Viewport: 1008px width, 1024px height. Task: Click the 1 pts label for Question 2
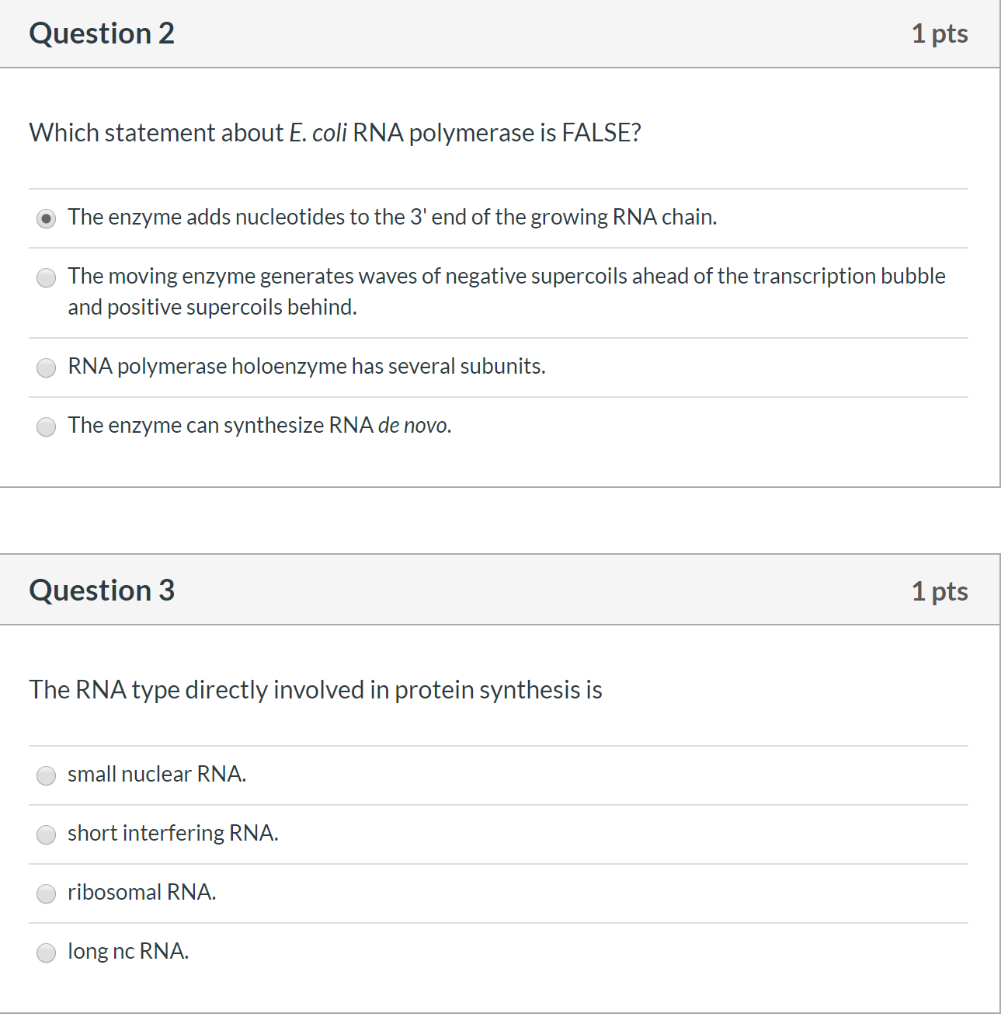coord(940,33)
